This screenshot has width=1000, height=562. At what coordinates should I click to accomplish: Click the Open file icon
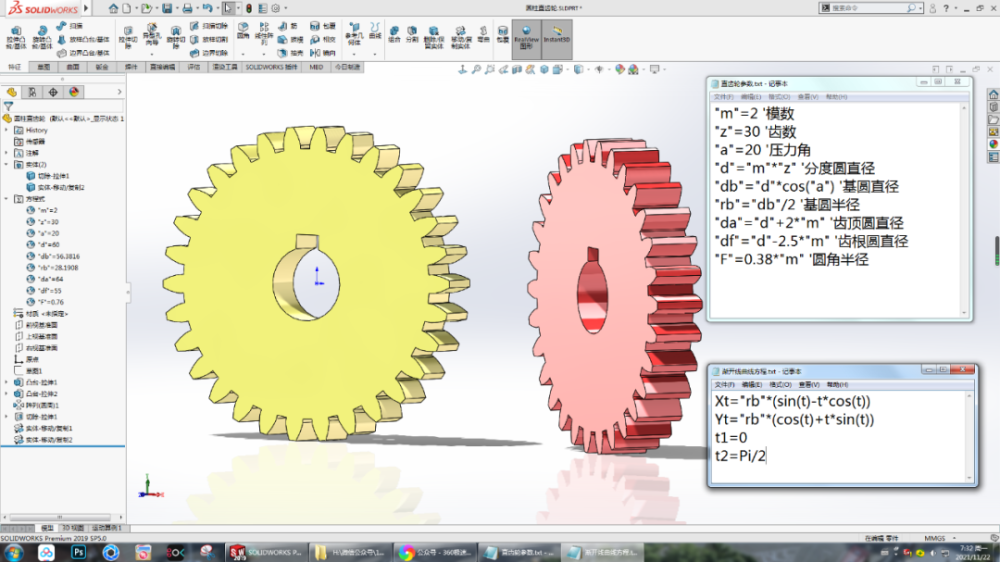pos(146,8)
